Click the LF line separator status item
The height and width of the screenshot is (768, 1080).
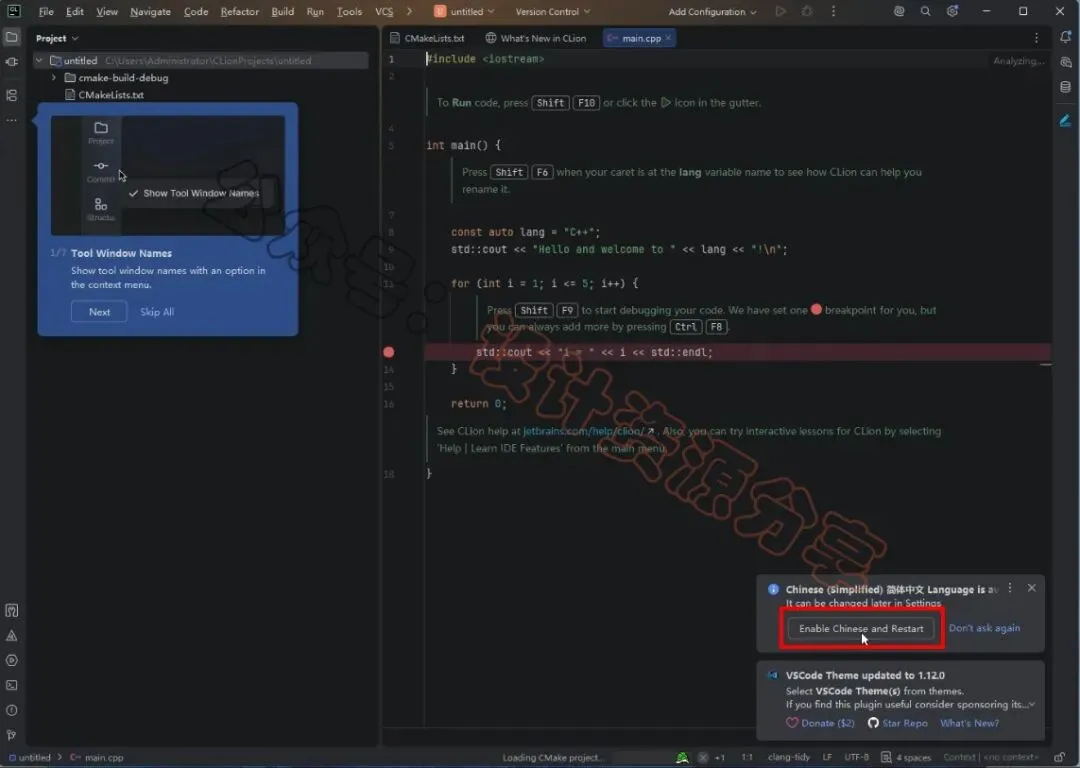[827, 758]
